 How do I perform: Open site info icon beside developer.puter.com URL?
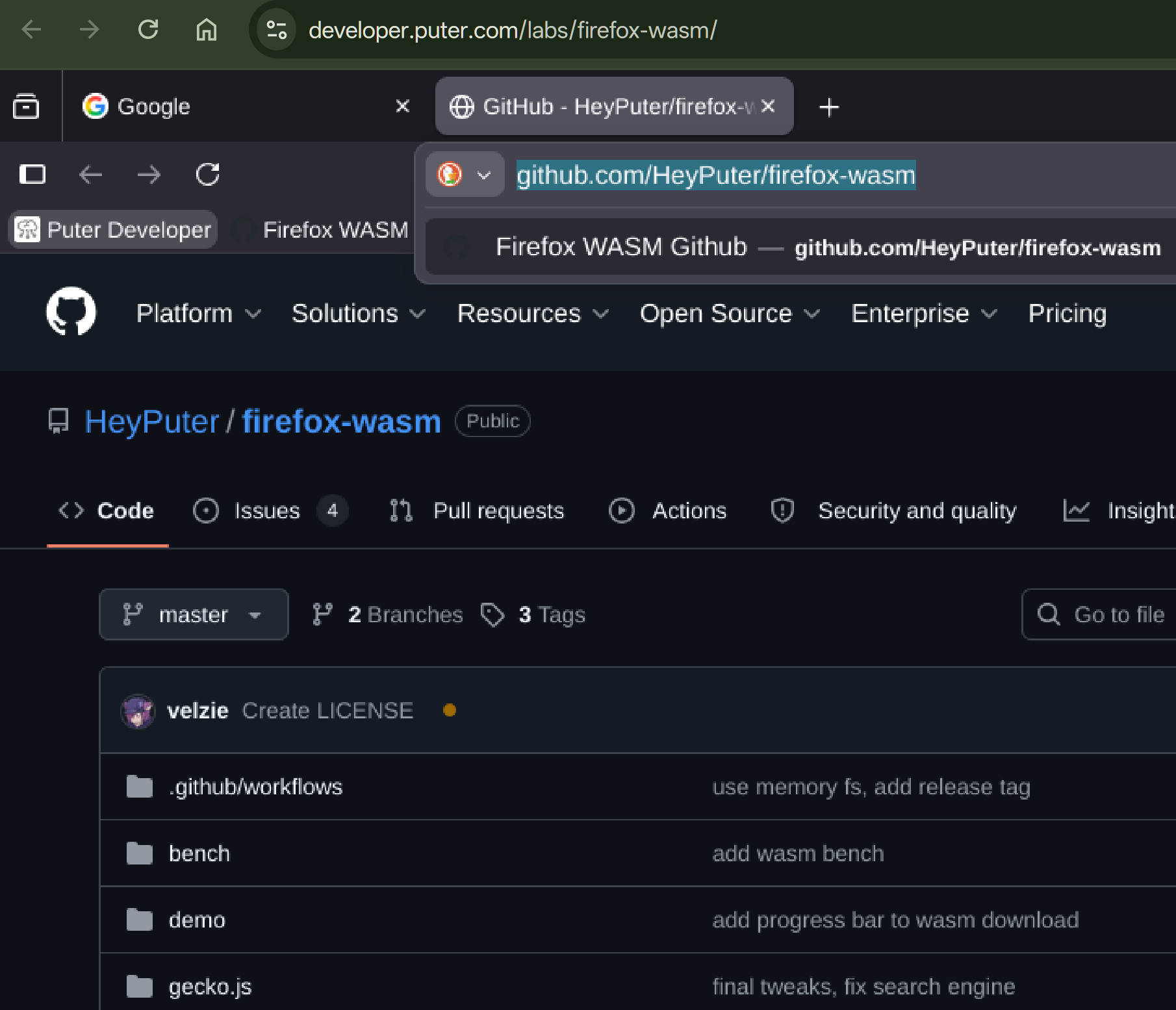tap(276, 30)
